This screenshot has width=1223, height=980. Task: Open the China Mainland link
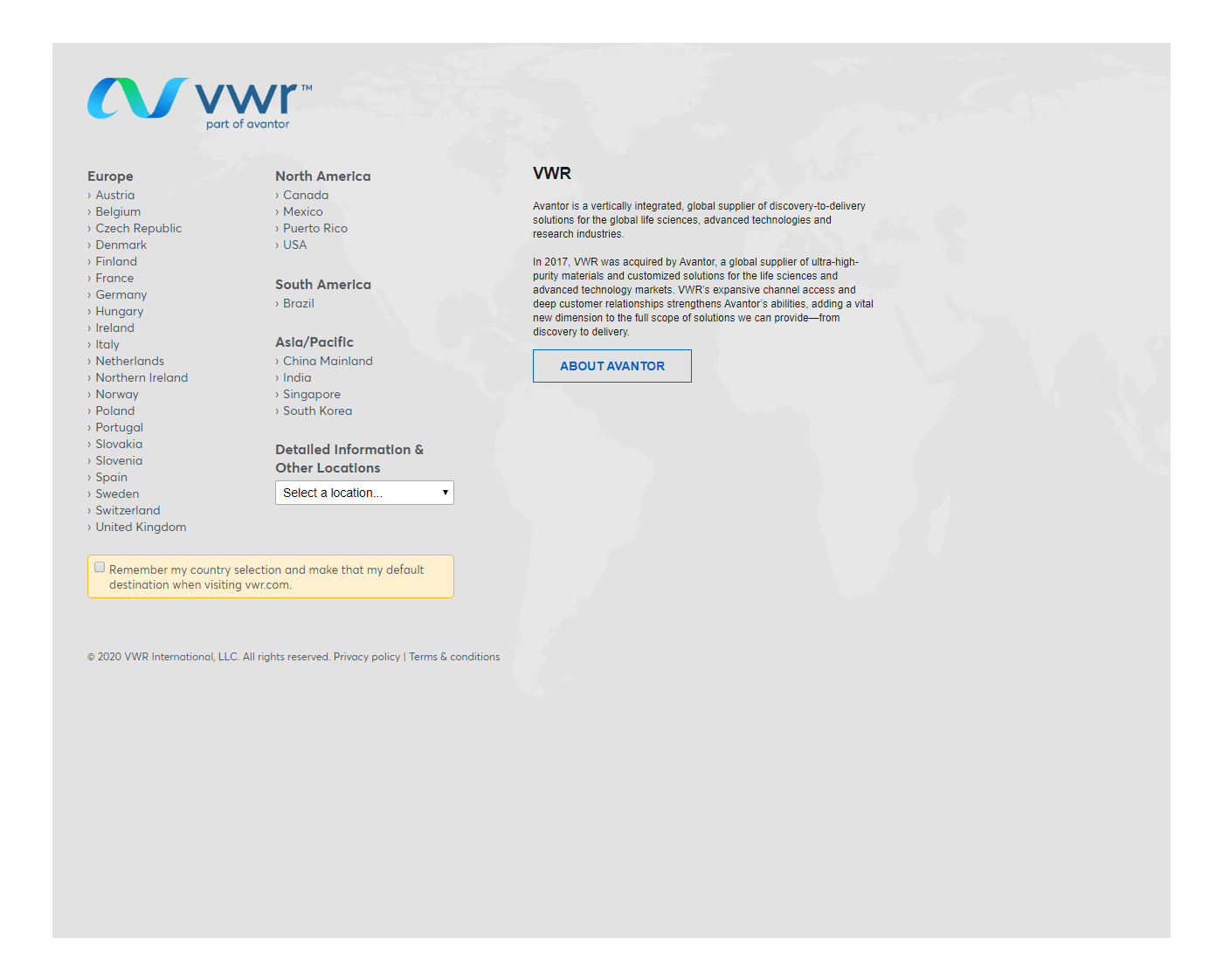[328, 362]
